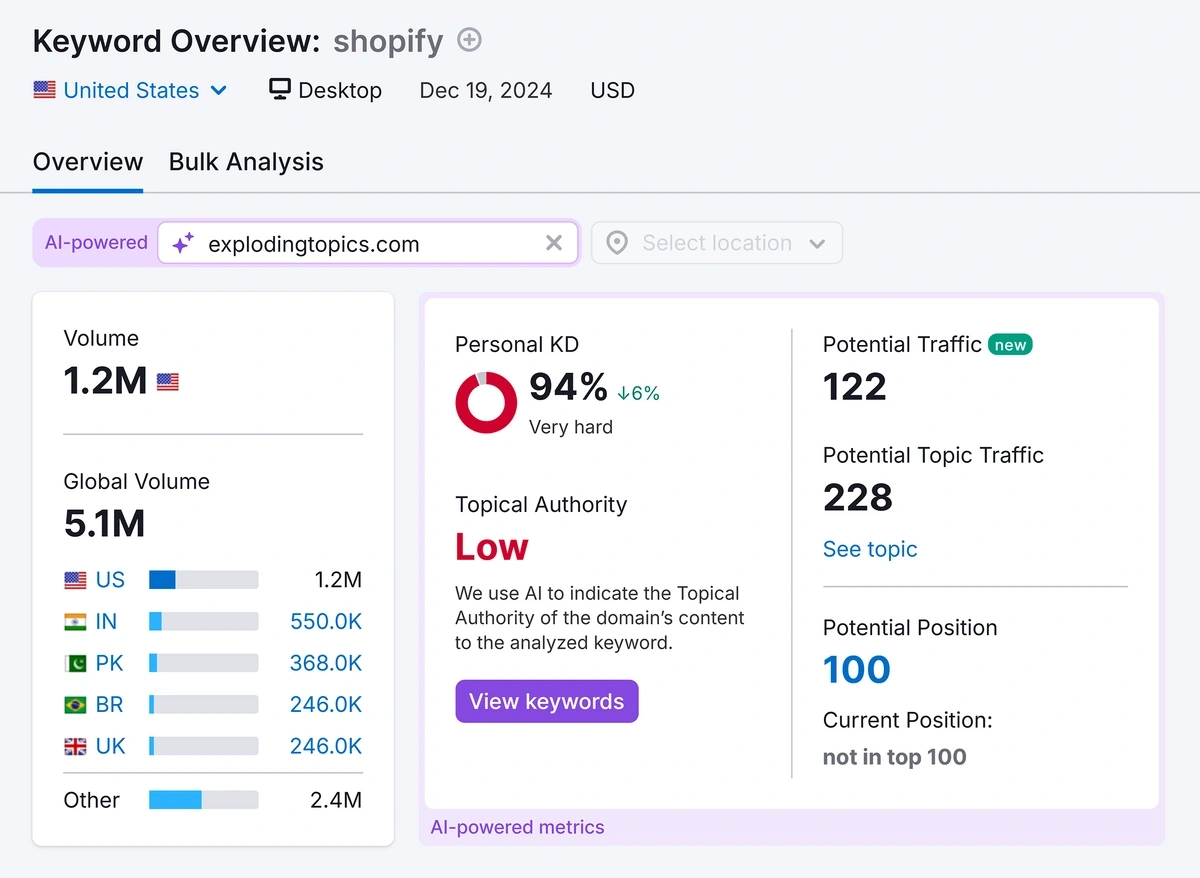The height and width of the screenshot is (878, 1200).
Task: Click the Very hard difficulty label
Action: tap(571, 427)
